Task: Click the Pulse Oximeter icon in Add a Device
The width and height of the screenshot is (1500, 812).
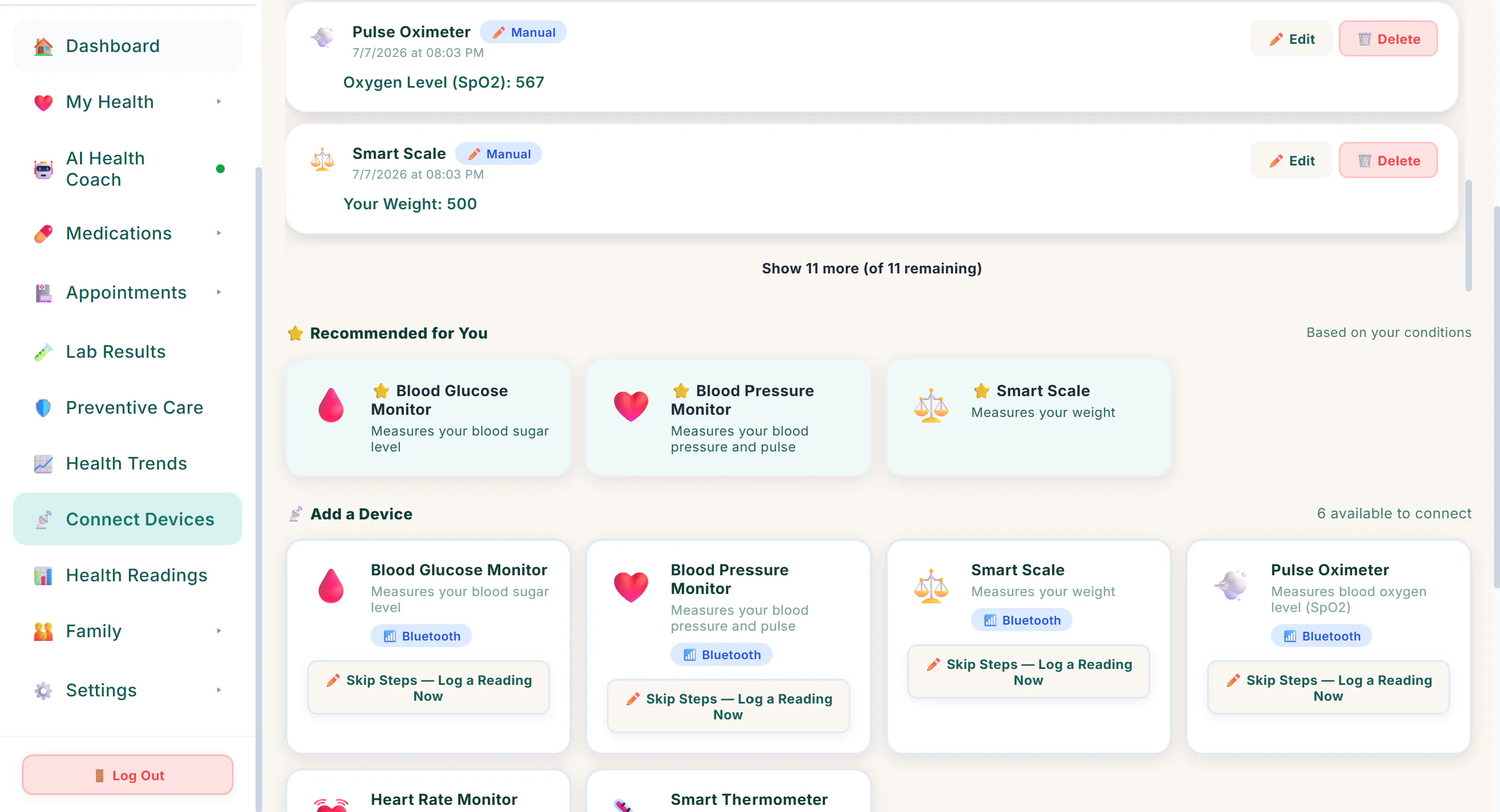Action: [1231, 585]
